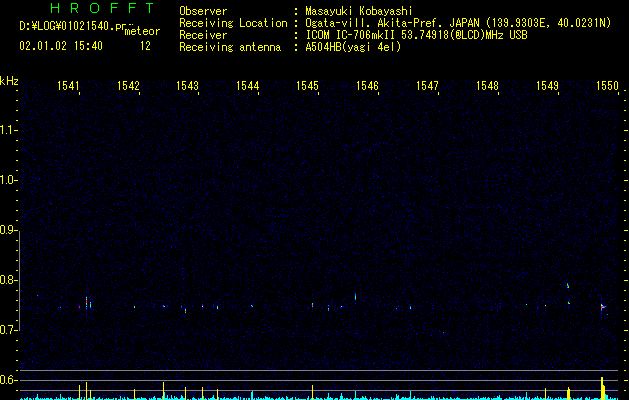Click the tall echo just after 1541

click(x=86, y=304)
